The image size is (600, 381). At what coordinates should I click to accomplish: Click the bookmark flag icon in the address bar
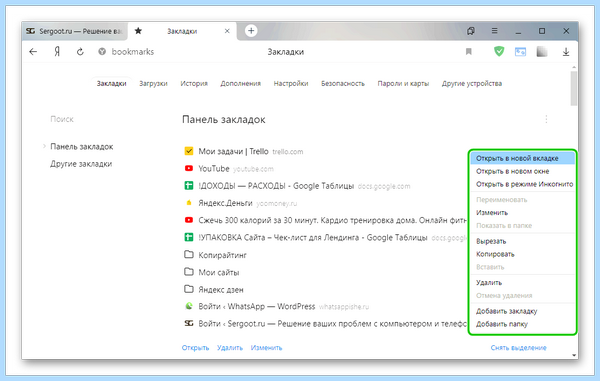pos(468,52)
